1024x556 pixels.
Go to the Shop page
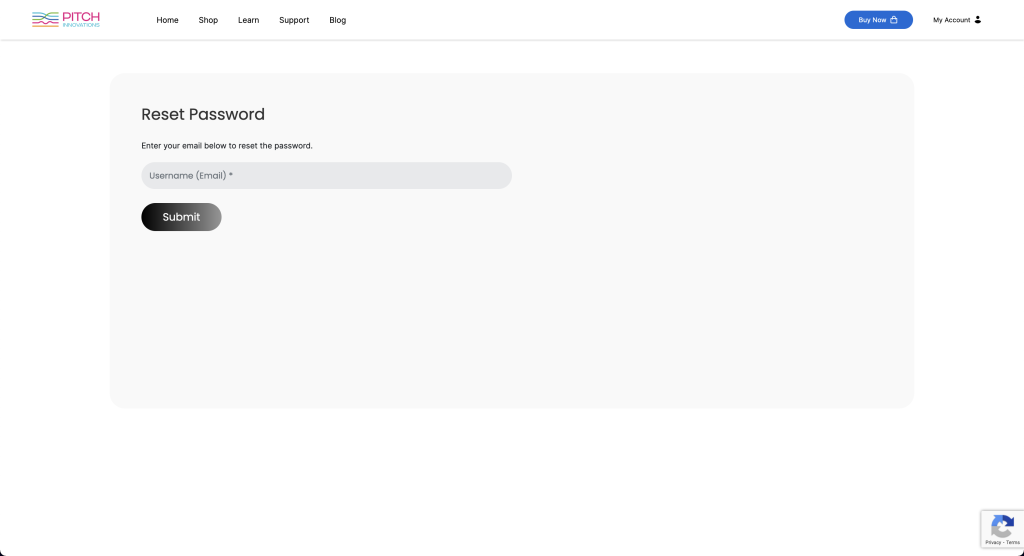click(208, 20)
